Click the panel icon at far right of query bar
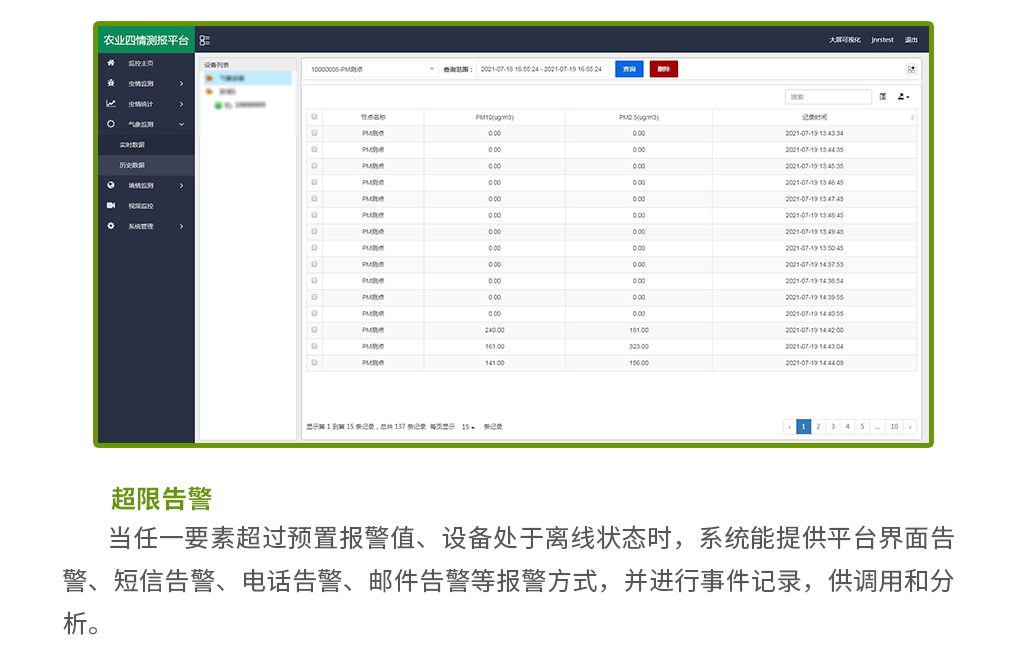The image size is (1028, 651). 911,69
